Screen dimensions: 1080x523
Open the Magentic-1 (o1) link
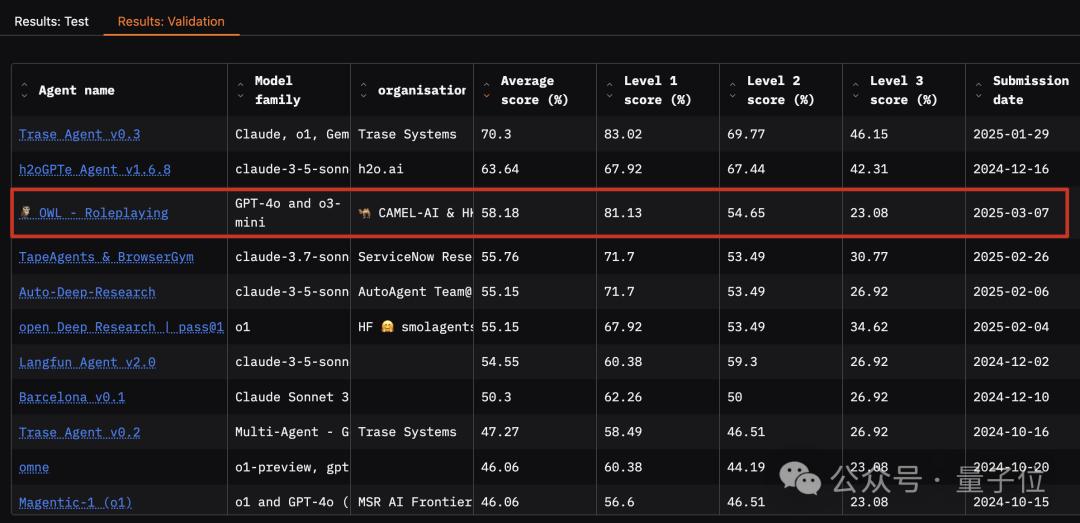tap(75, 502)
